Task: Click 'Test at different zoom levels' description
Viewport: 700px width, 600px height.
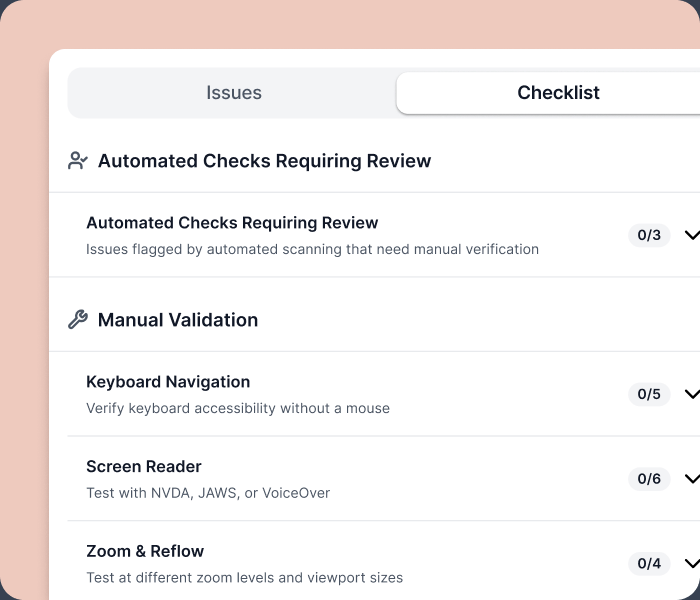Action: pos(245,578)
